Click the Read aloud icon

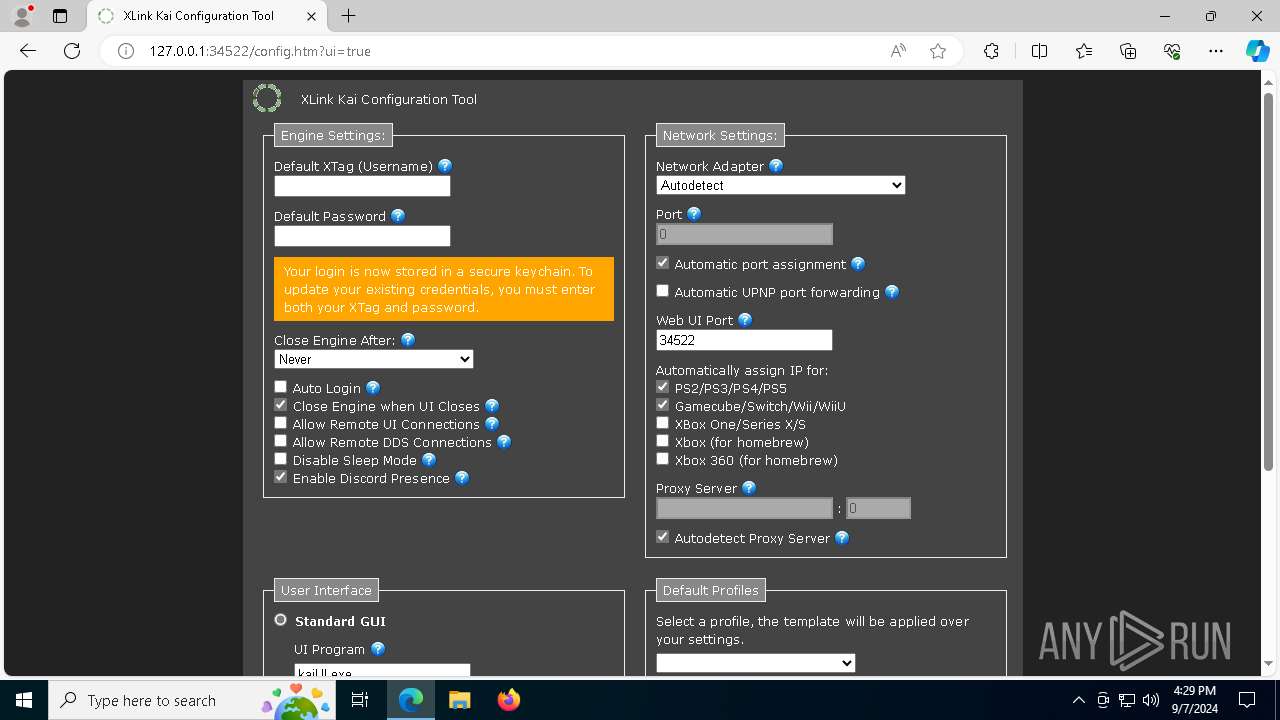(898, 51)
